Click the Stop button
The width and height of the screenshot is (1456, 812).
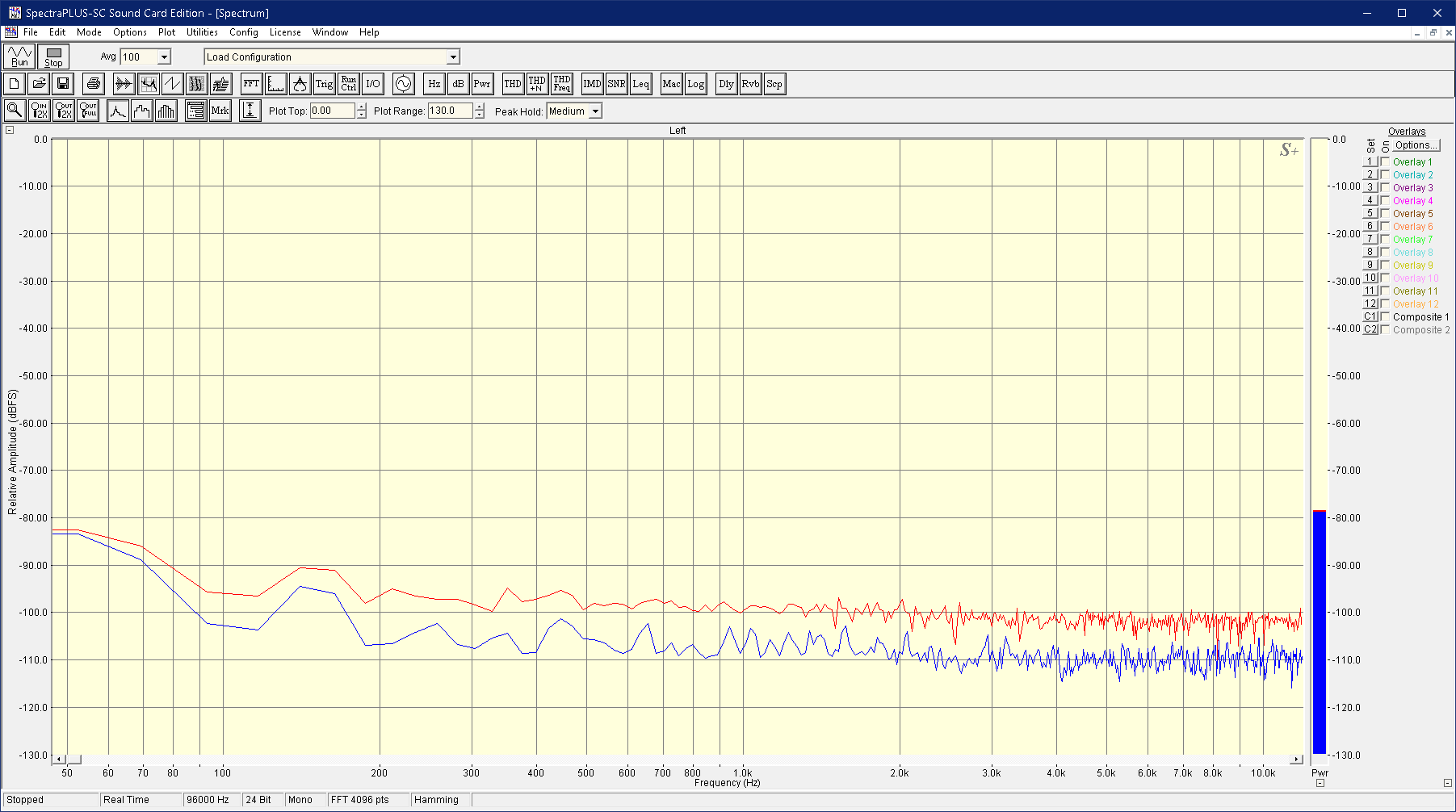point(53,57)
